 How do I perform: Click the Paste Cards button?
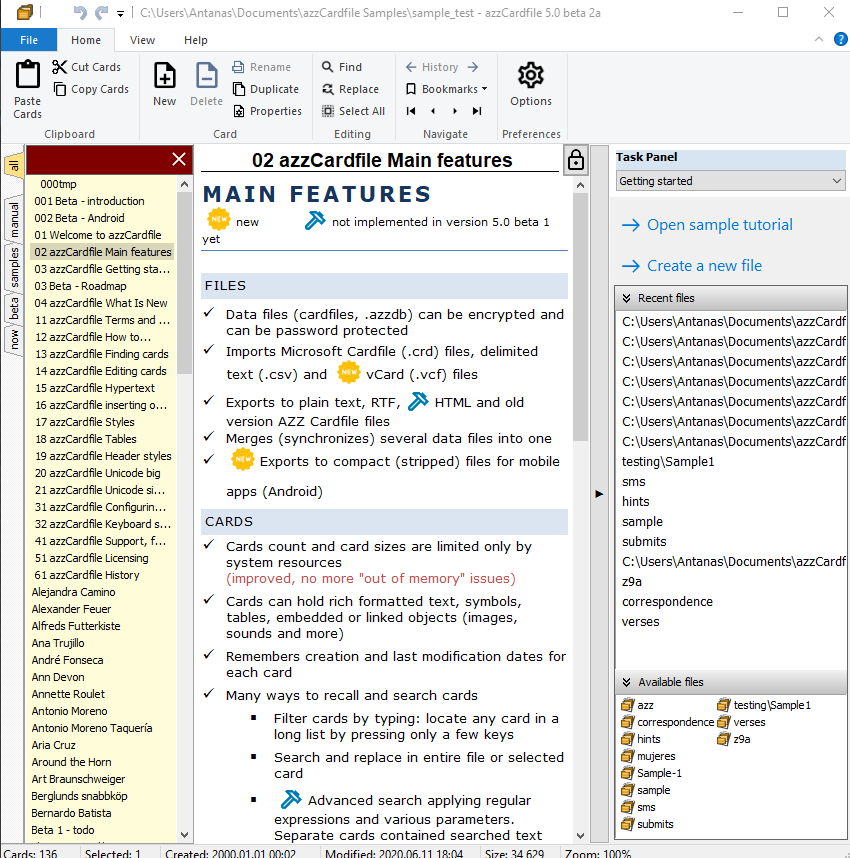point(27,89)
